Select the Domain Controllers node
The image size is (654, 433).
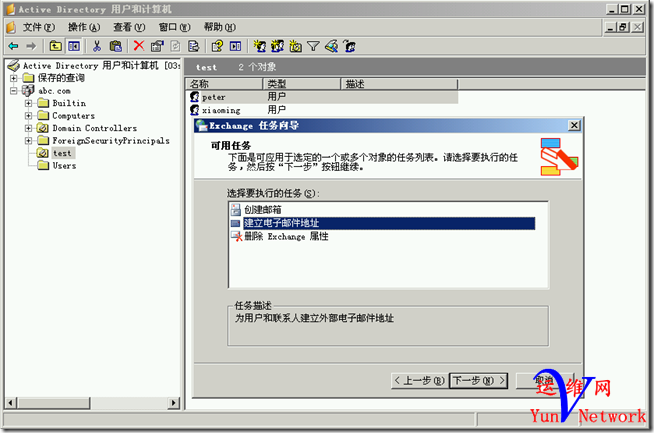click(95, 128)
